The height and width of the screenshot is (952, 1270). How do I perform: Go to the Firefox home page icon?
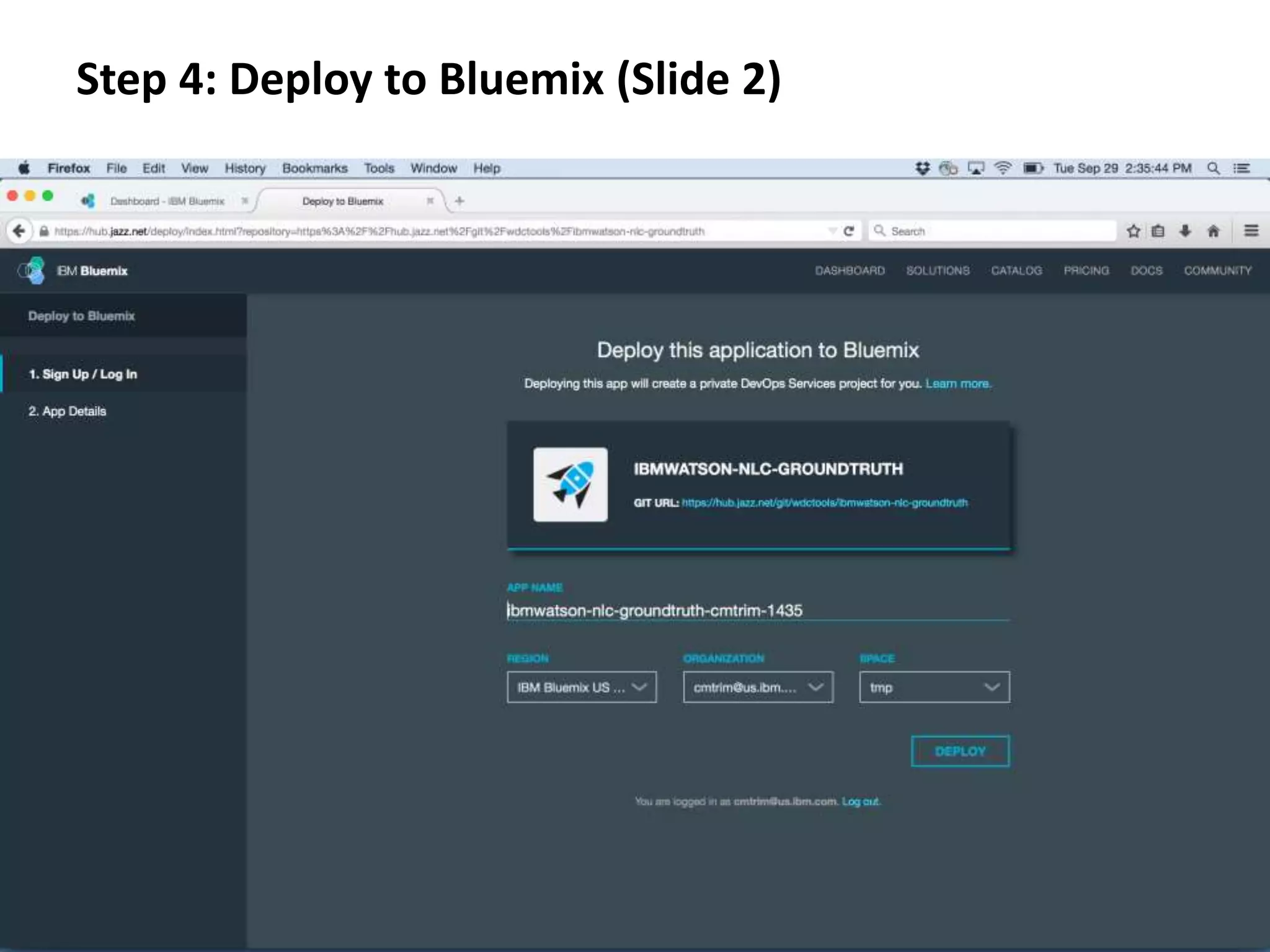1214,231
